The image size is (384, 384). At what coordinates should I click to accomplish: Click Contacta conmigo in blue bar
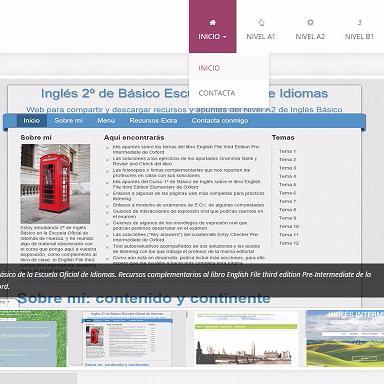click(x=220, y=121)
